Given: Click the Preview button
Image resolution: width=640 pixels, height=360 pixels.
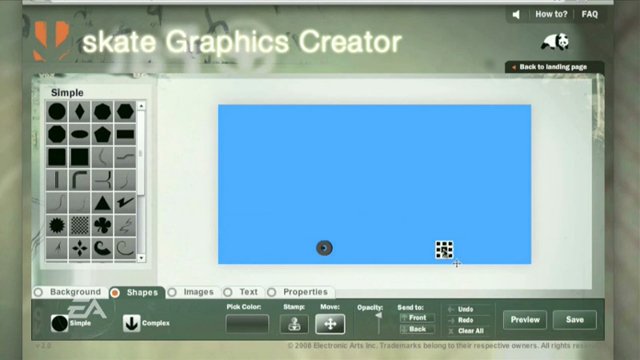Looking at the screenshot, I should [x=525, y=320].
